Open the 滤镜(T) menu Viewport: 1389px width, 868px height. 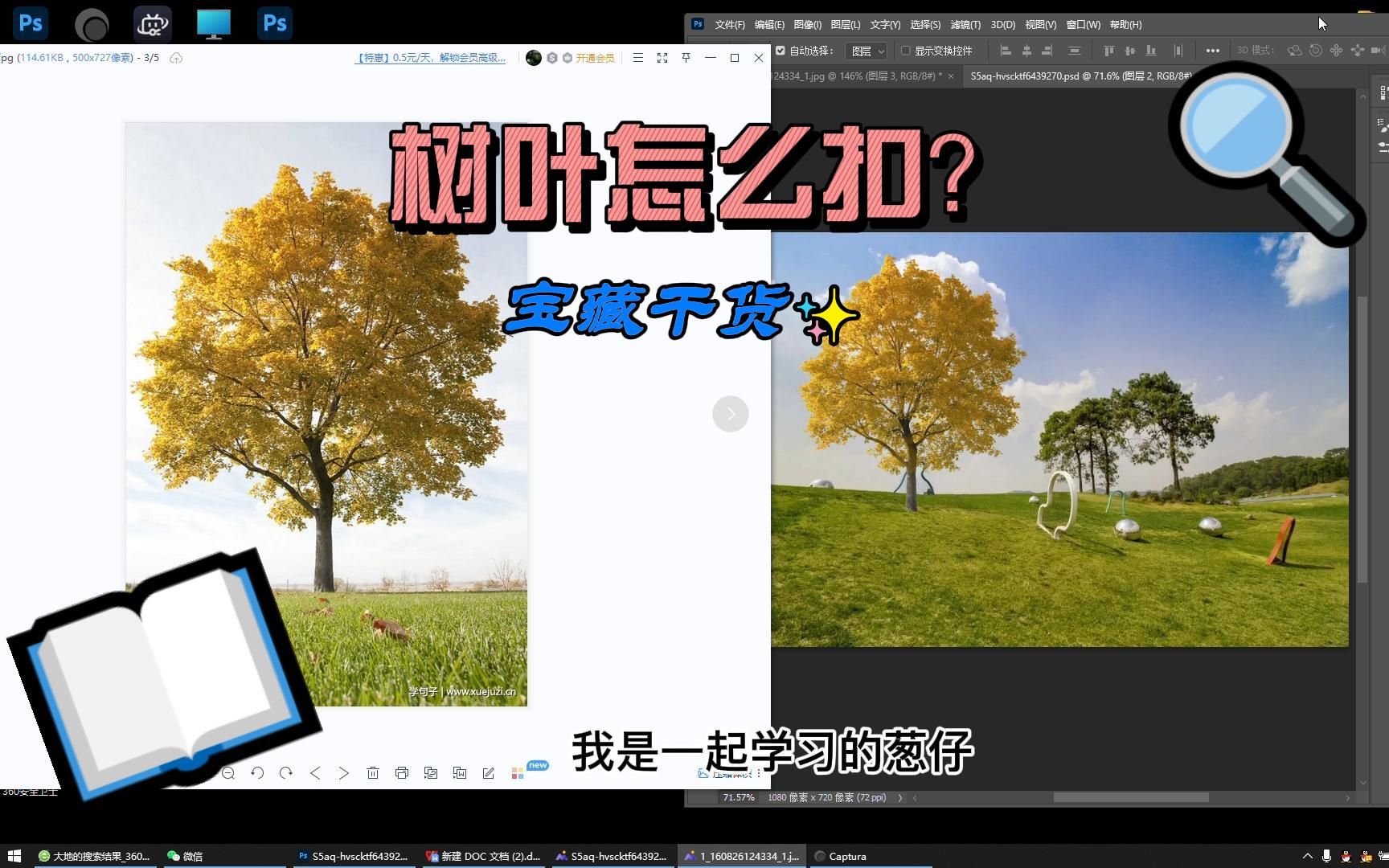point(965,25)
